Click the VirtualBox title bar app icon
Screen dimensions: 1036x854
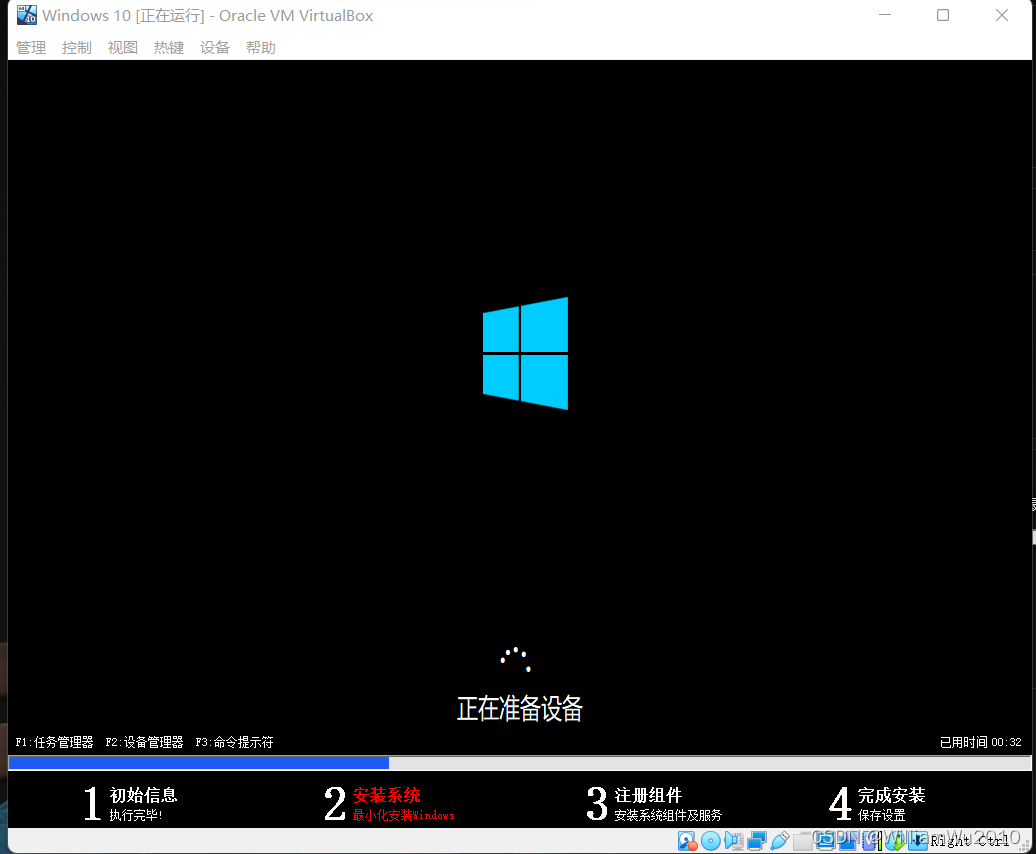coord(27,15)
